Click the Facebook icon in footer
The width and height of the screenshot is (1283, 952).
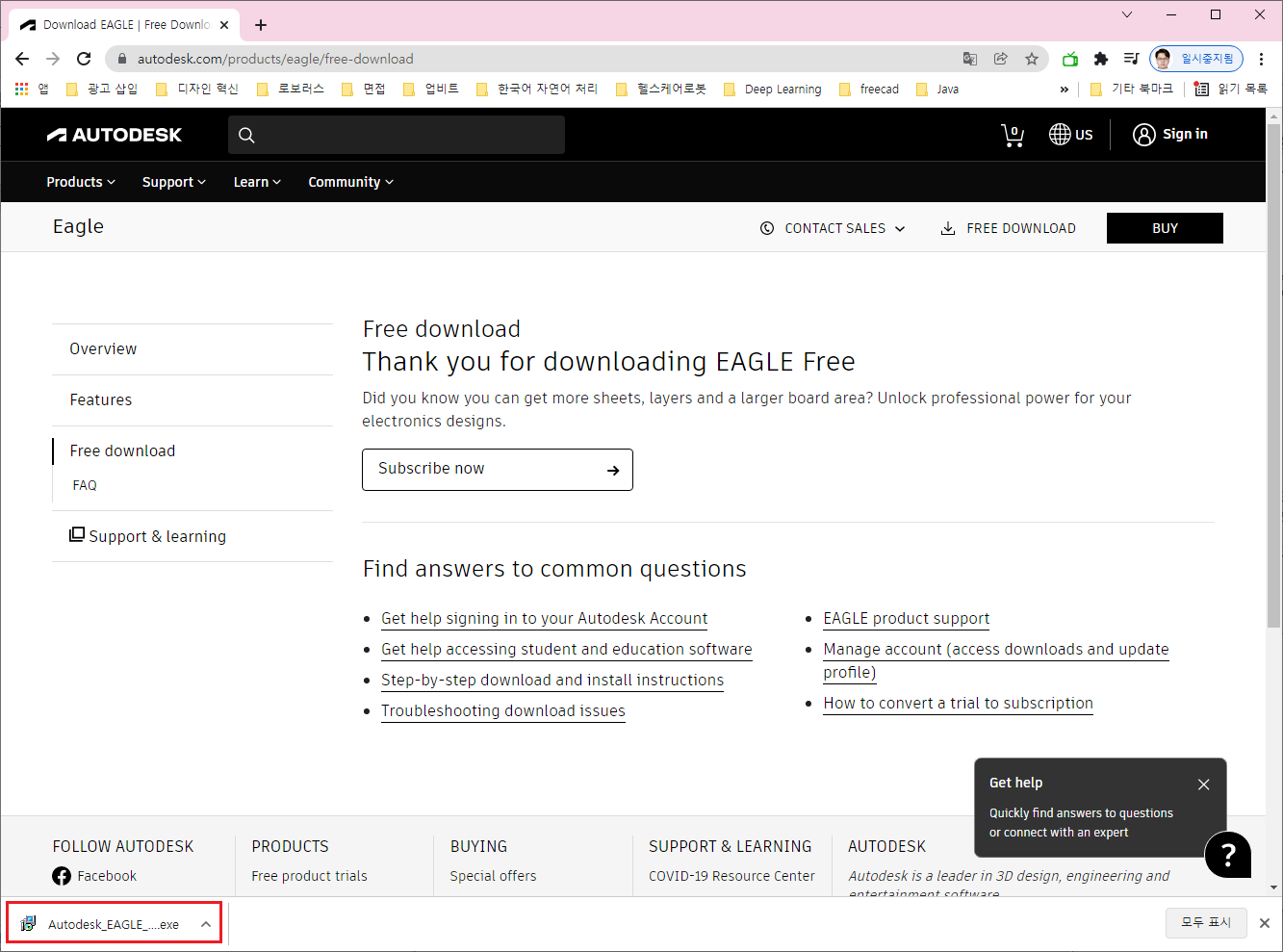point(62,876)
